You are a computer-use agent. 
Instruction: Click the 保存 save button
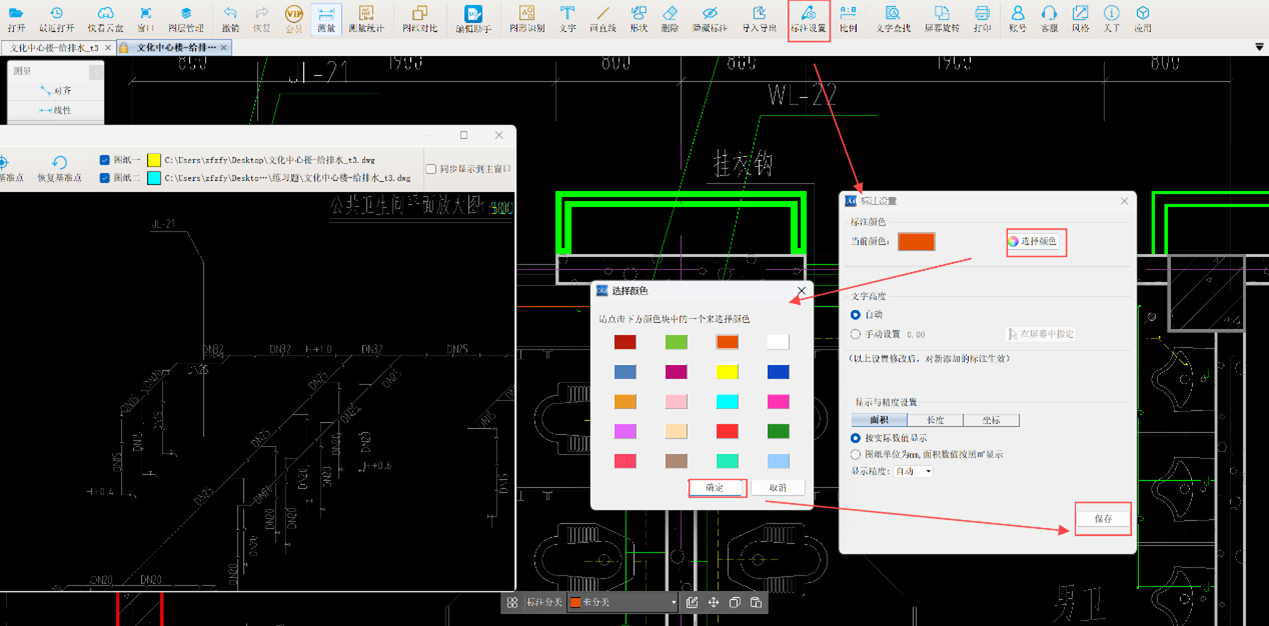point(1103,519)
